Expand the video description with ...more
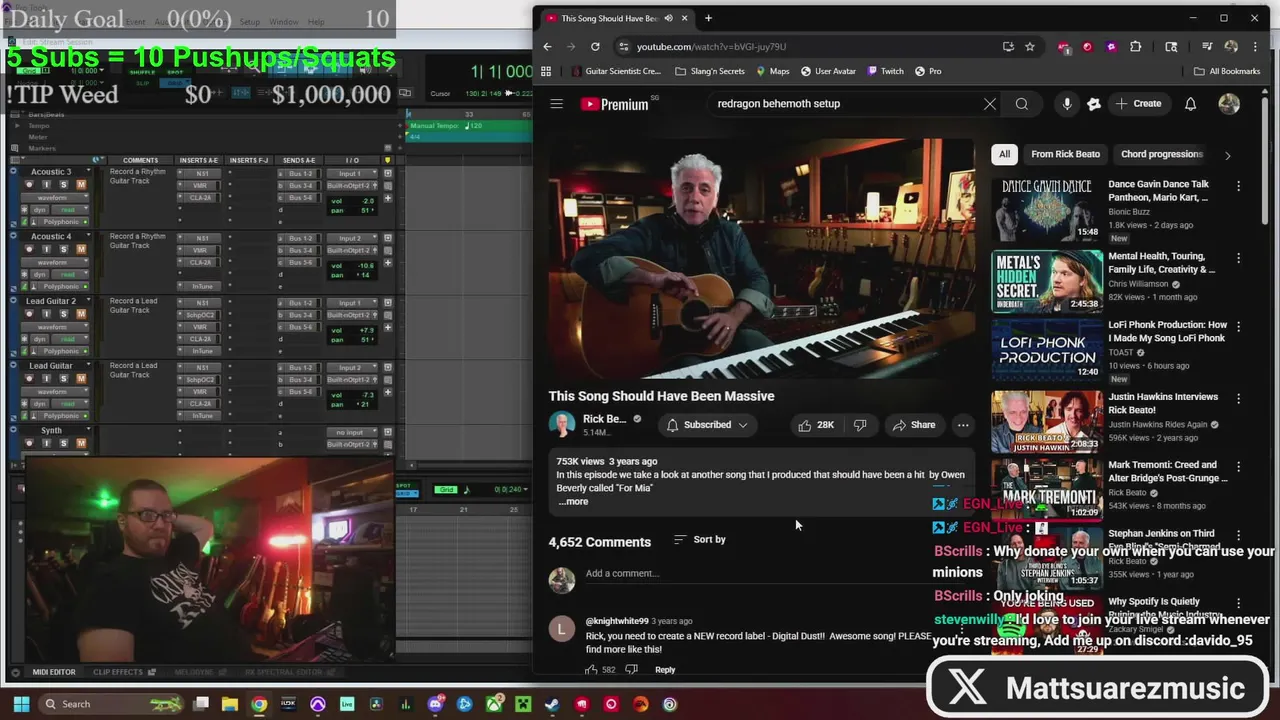The width and height of the screenshot is (1280, 720). [x=573, y=501]
